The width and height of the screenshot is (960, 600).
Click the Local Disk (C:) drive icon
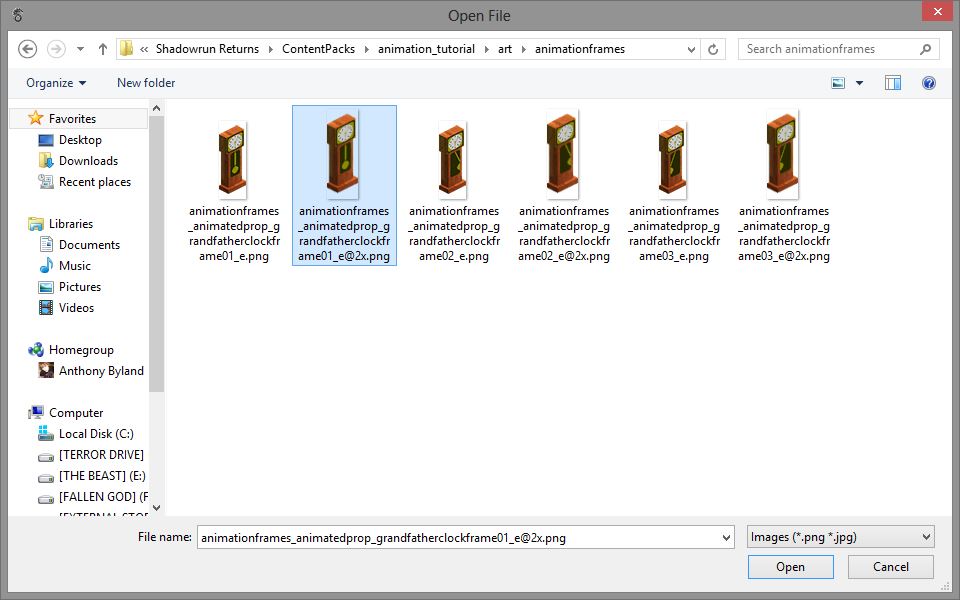[x=46, y=433]
